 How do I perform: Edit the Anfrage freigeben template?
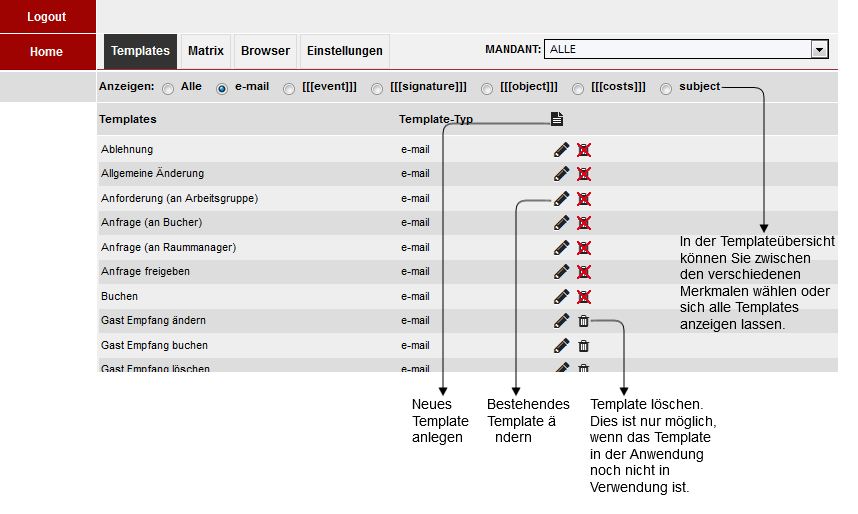click(x=561, y=272)
